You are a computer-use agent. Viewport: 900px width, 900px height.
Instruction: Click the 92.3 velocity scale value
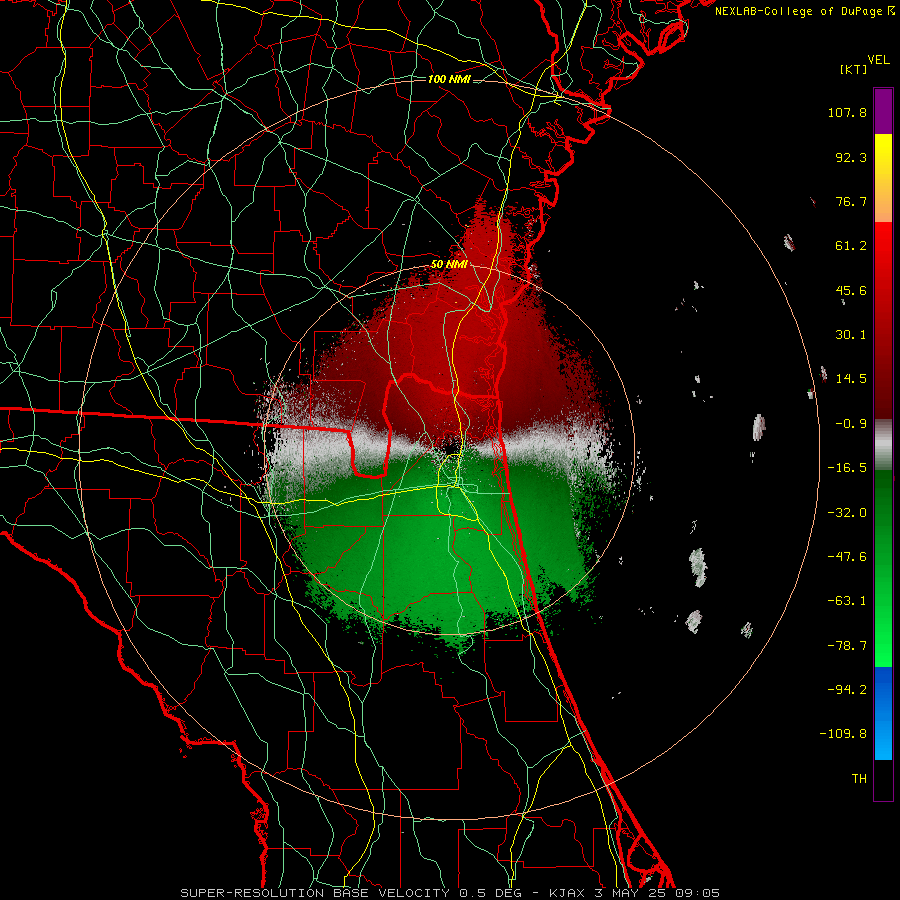(x=851, y=157)
